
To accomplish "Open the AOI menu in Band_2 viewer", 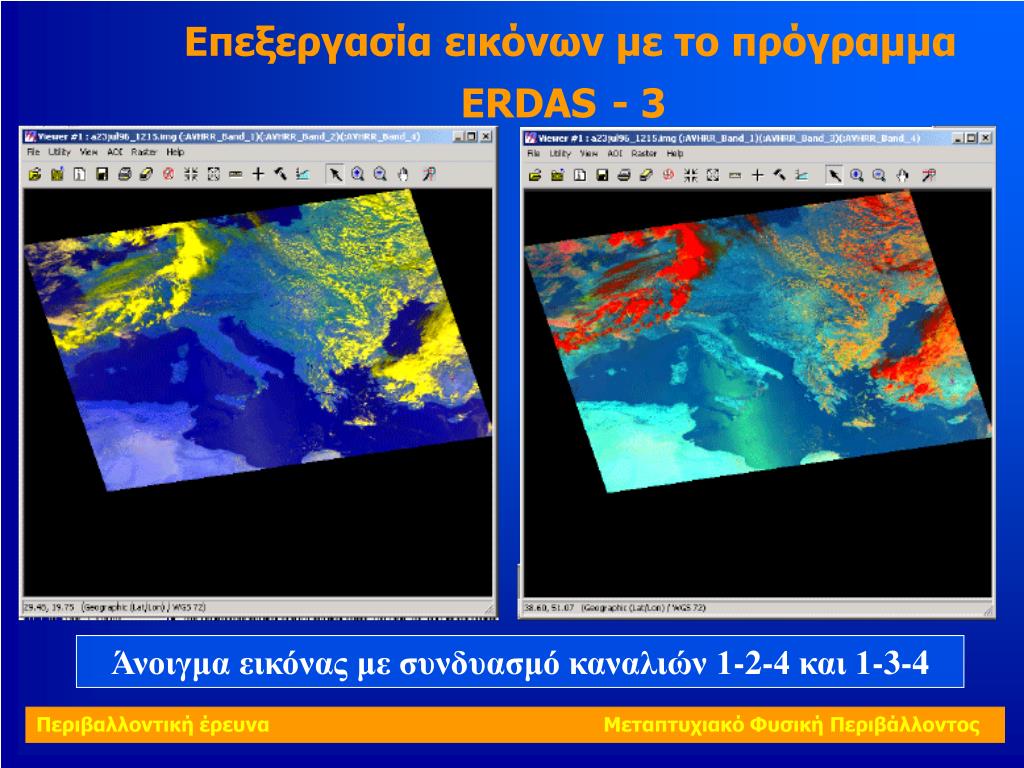I will click(x=115, y=152).
